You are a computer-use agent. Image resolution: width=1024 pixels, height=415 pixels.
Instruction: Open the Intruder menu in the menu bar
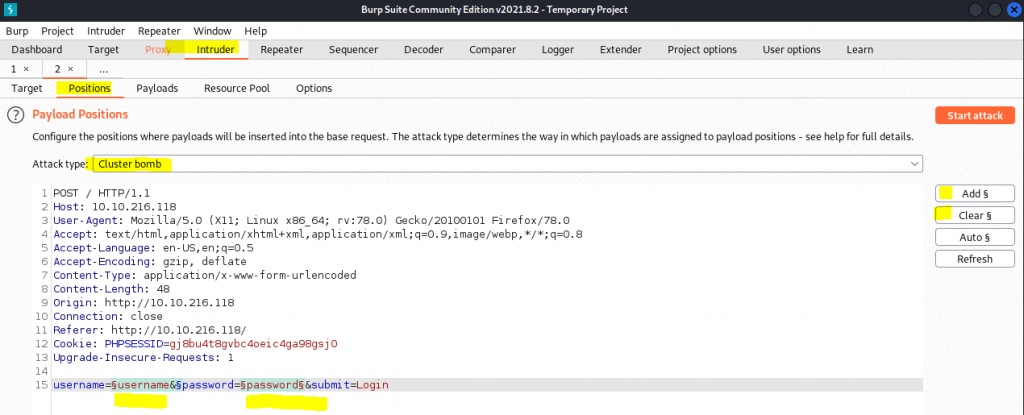point(106,31)
